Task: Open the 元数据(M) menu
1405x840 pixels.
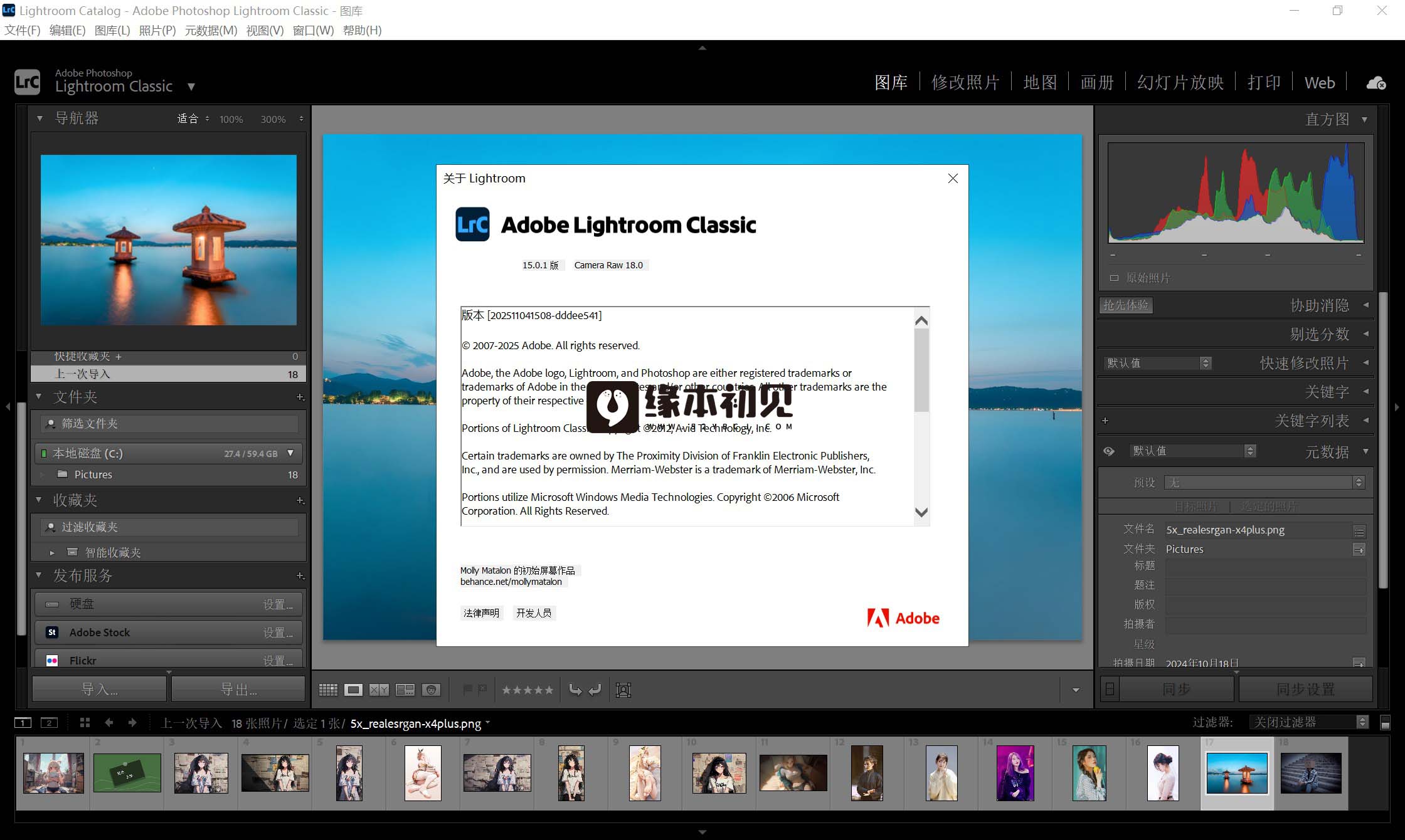Action: [x=211, y=30]
